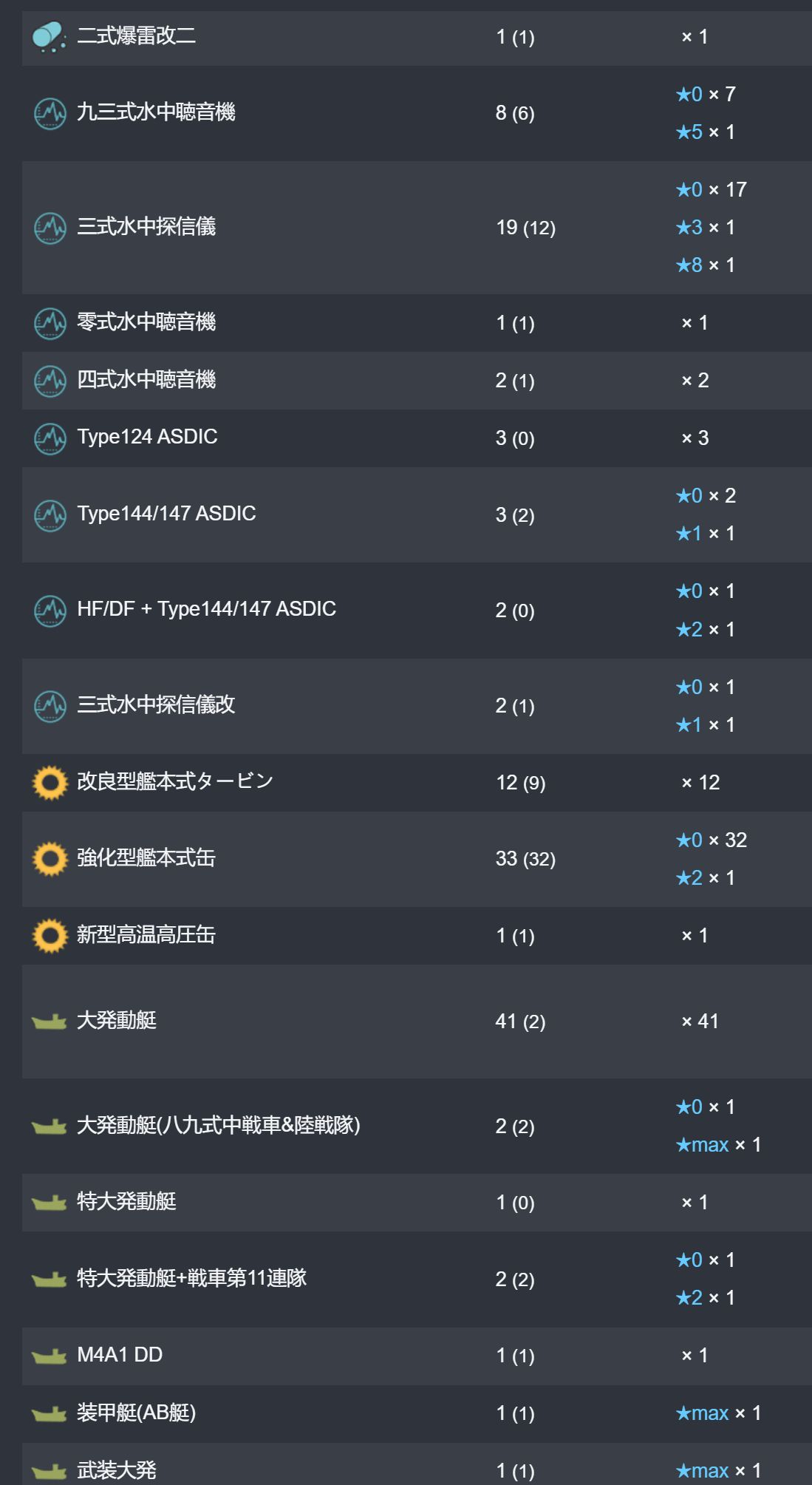Select the Type144/147 ASDIC equipment name
812x1485 pixels.
pos(166,514)
